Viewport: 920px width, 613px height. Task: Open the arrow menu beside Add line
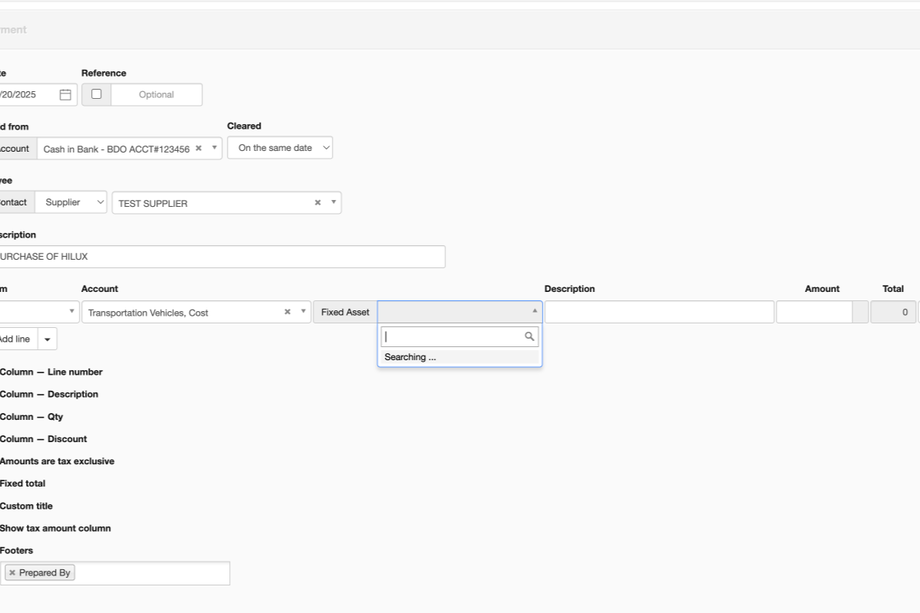(48, 339)
